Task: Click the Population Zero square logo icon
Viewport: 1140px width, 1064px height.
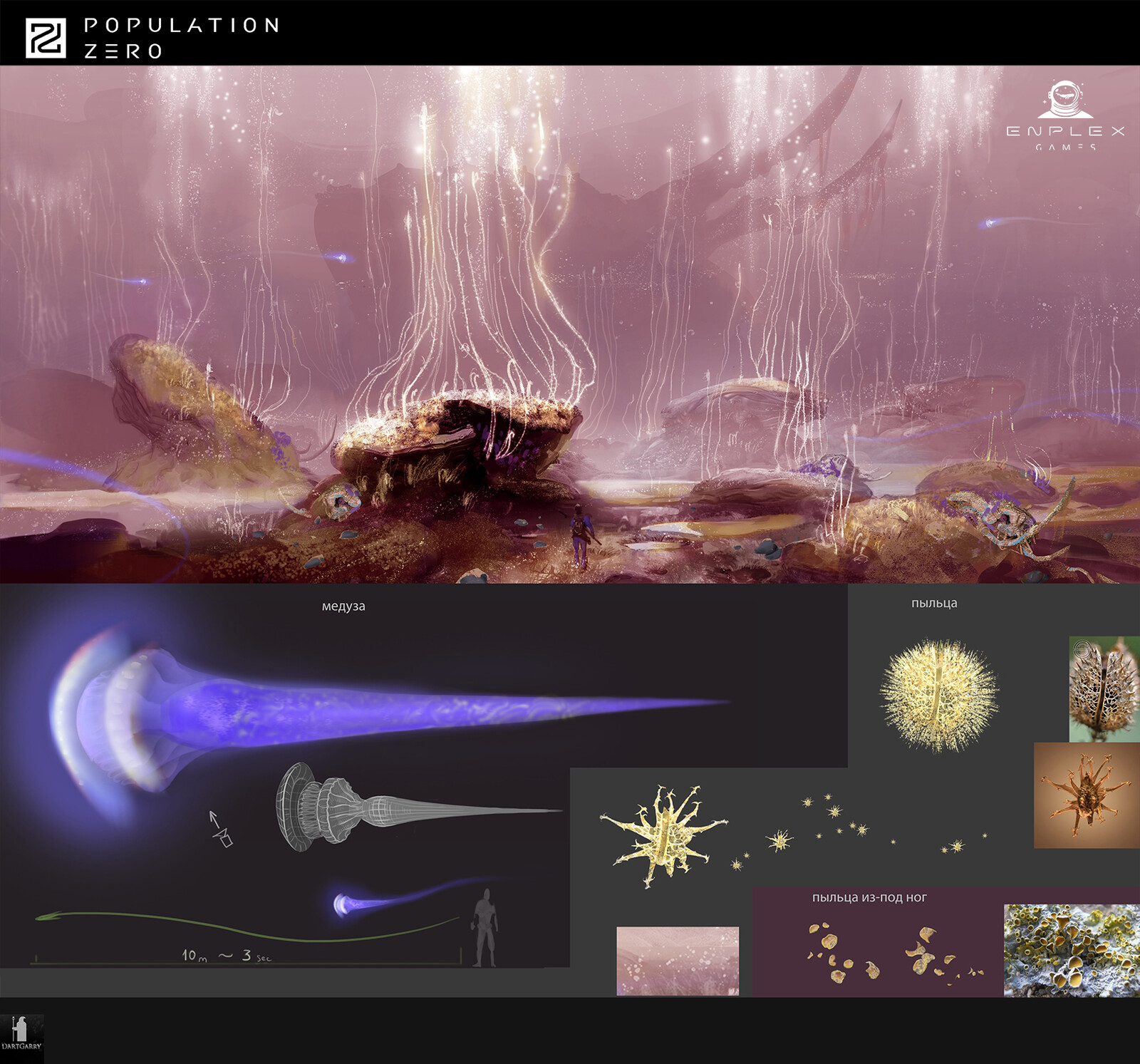Action: (x=46, y=38)
